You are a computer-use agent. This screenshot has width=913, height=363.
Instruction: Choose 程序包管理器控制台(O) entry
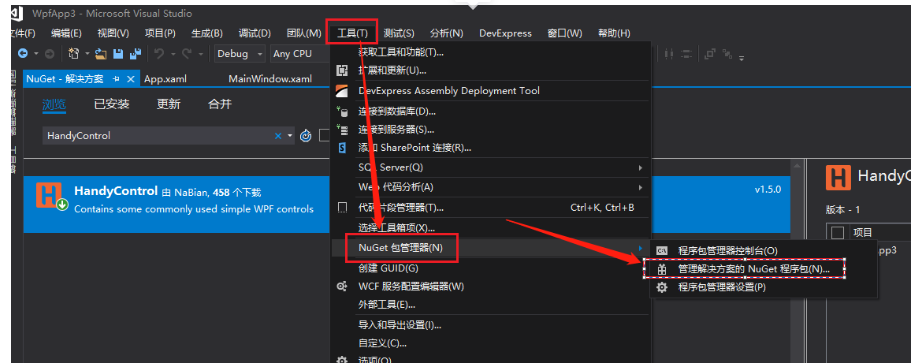[728, 250]
